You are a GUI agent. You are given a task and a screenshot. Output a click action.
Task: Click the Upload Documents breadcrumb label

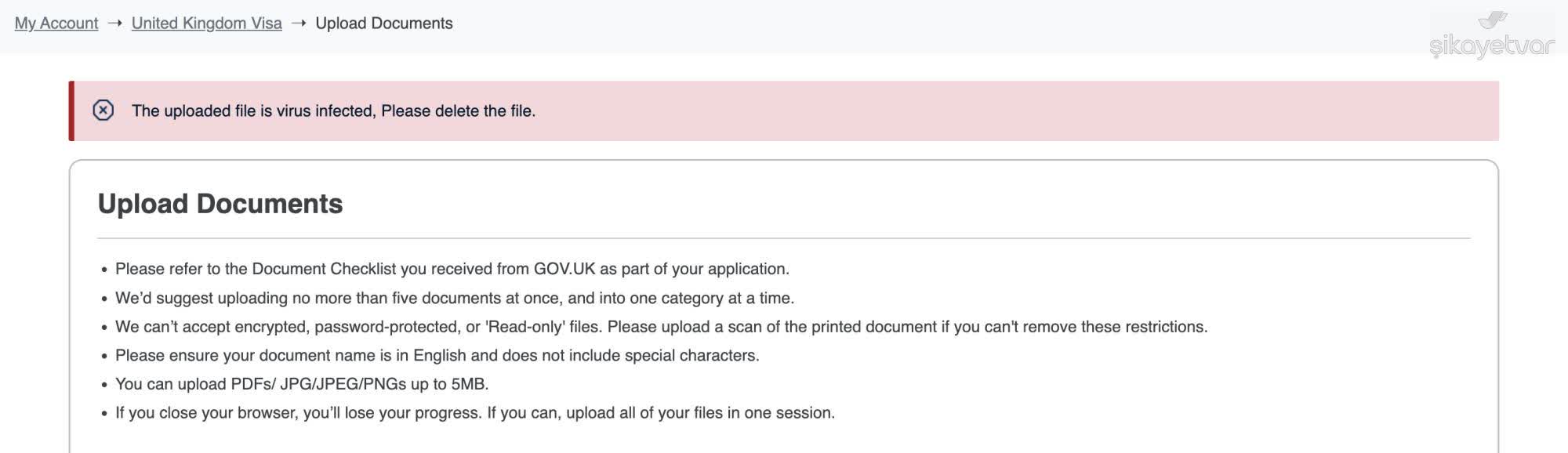pos(383,24)
